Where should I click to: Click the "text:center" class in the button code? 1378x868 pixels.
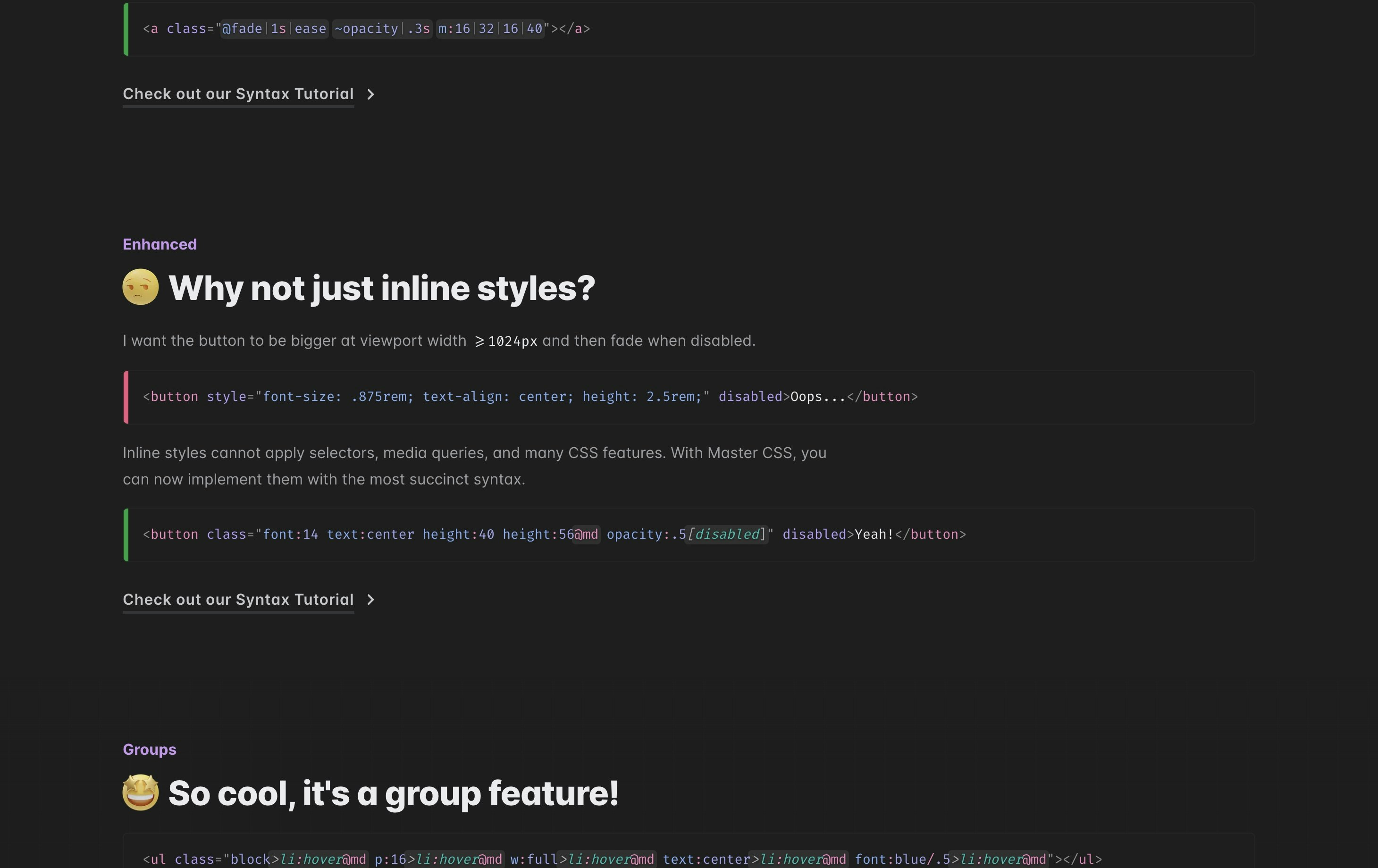pyautogui.click(x=370, y=534)
